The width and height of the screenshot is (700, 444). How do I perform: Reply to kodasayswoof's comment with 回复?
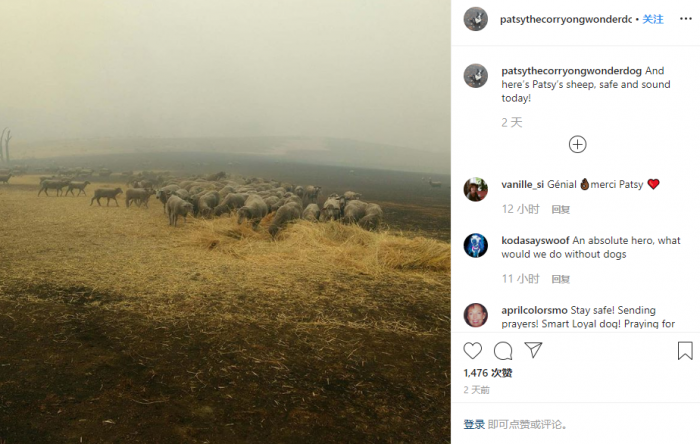click(x=560, y=279)
